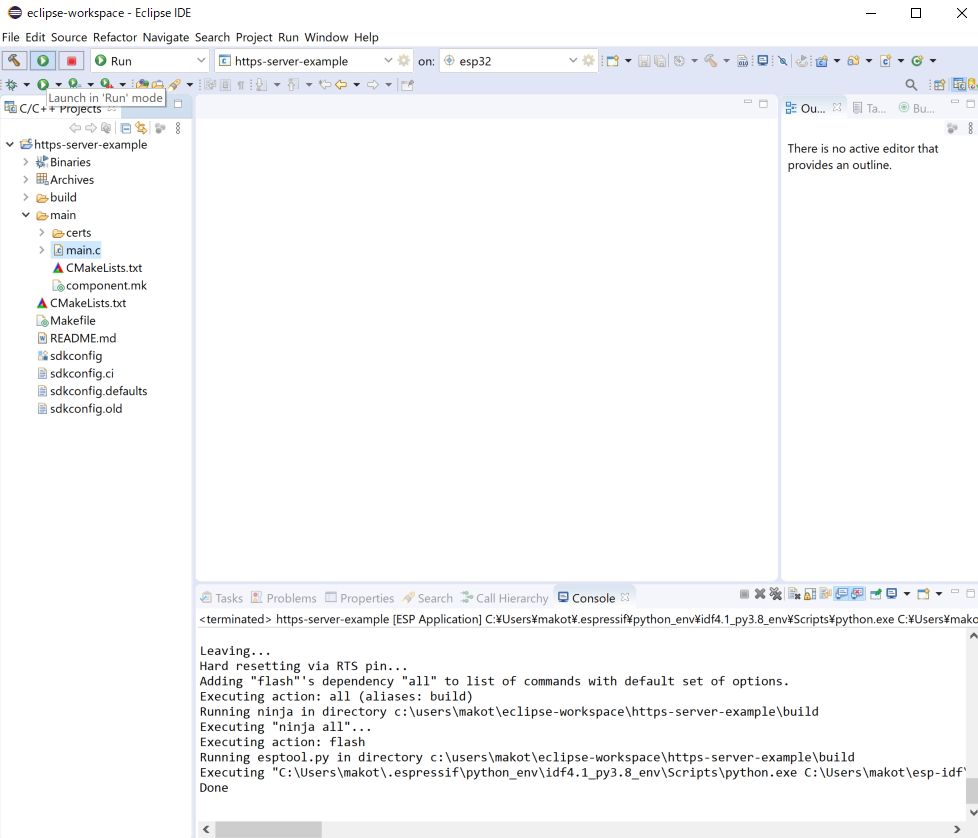Image resolution: width=978 pixels, height=838 pixels.
Task: Click the Console vertical scrollbar thumb
Action: [x=971, y=790]
